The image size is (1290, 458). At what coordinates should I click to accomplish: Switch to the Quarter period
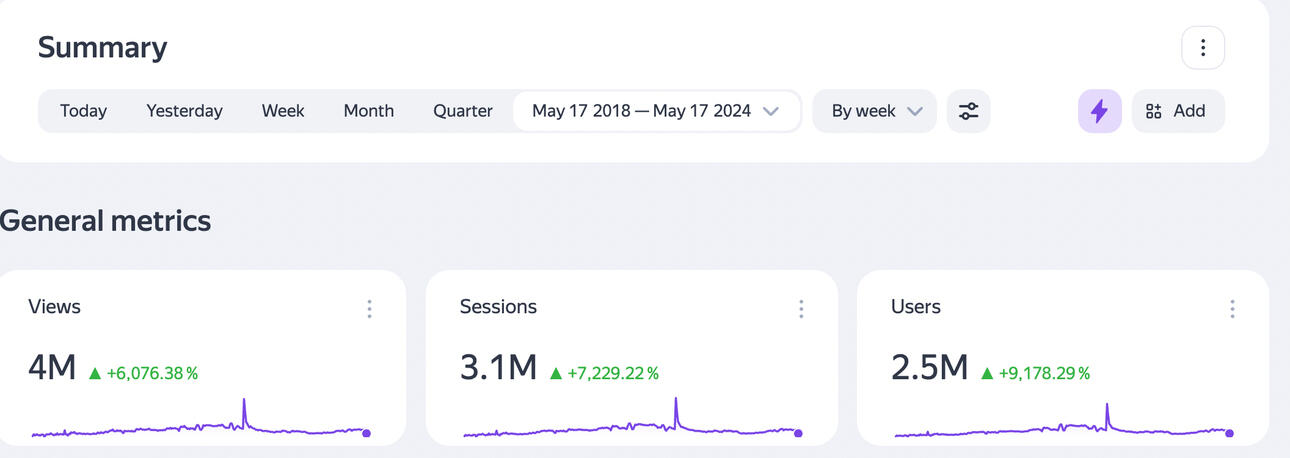click(462, 111)
